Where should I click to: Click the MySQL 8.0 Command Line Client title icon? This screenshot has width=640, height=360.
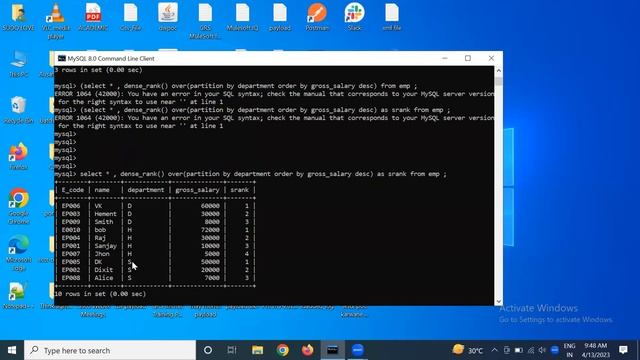click(x=62, y=58)
